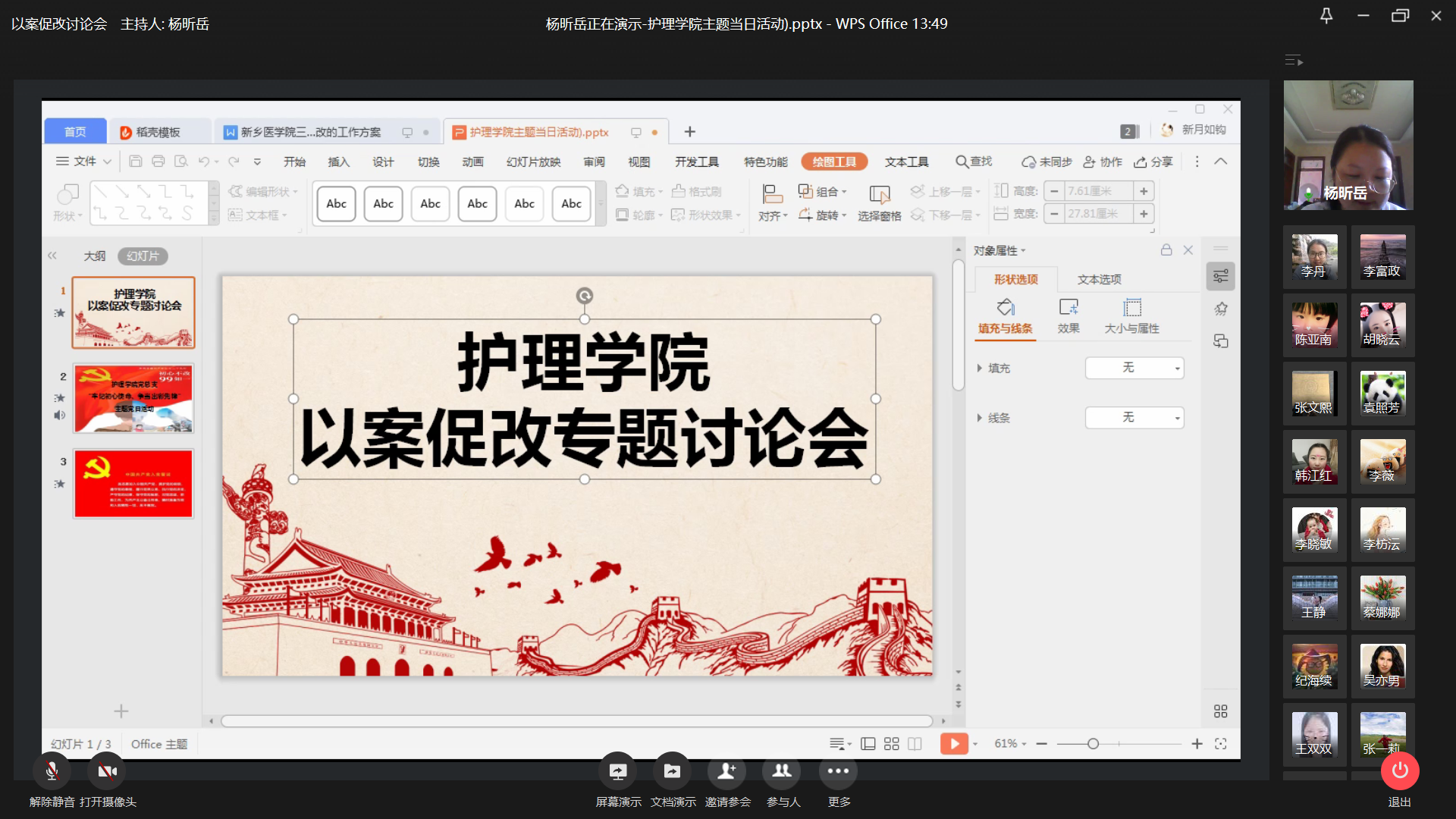Screen dimensions: 1456x819
Task: Open the 邀请参会 invite icon
Action: tap(726, 771)
